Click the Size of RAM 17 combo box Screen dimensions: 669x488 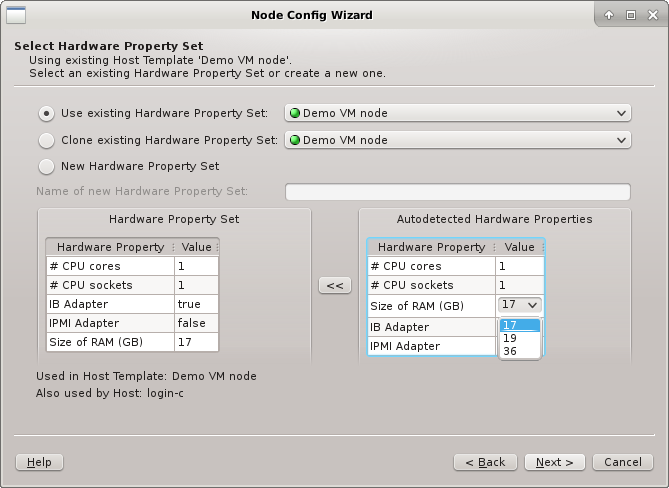(x=519, y=305)
